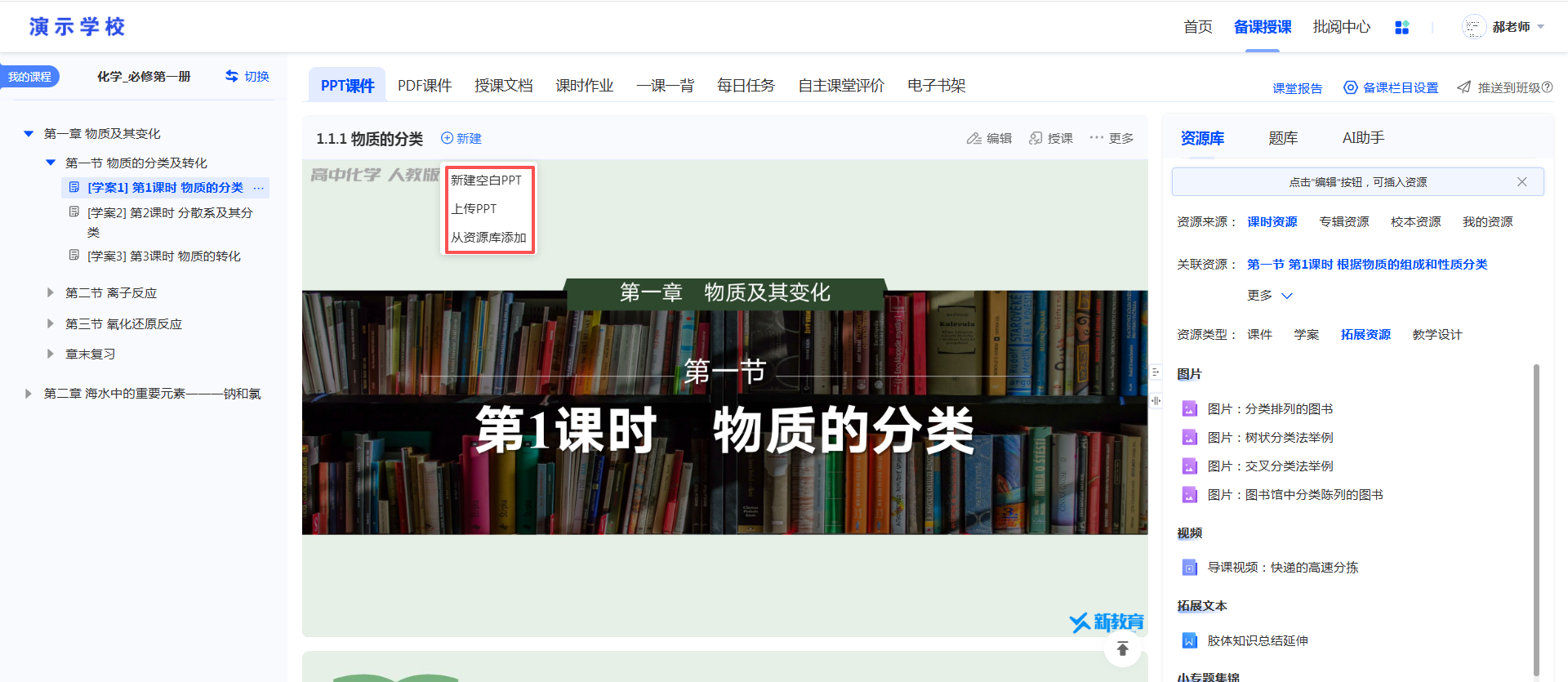Choose 从资源库添加 menu entry
The width and height of the screenshot is (1568, 682).
[x=489, y=238]
